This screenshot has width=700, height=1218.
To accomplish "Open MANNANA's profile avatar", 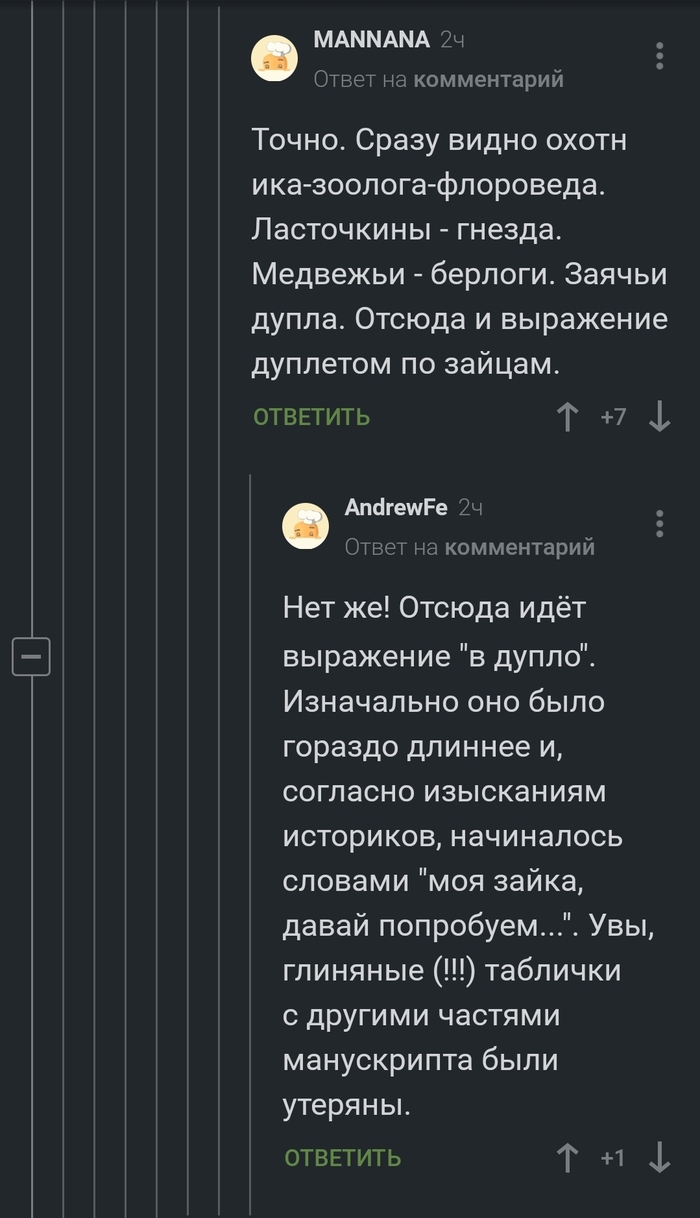I will pyautogui.click(x=274, y=58).
